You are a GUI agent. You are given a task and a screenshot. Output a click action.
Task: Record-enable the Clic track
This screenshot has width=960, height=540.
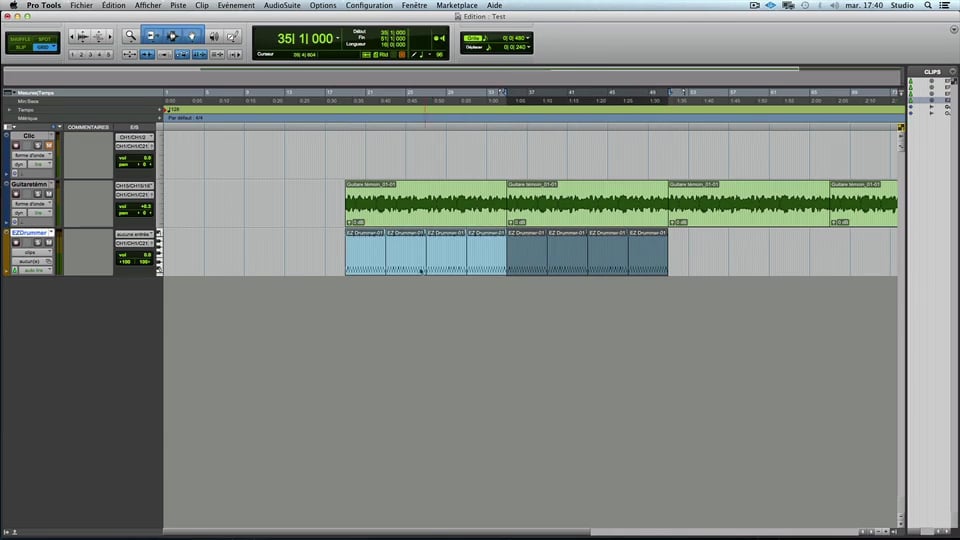17,146
